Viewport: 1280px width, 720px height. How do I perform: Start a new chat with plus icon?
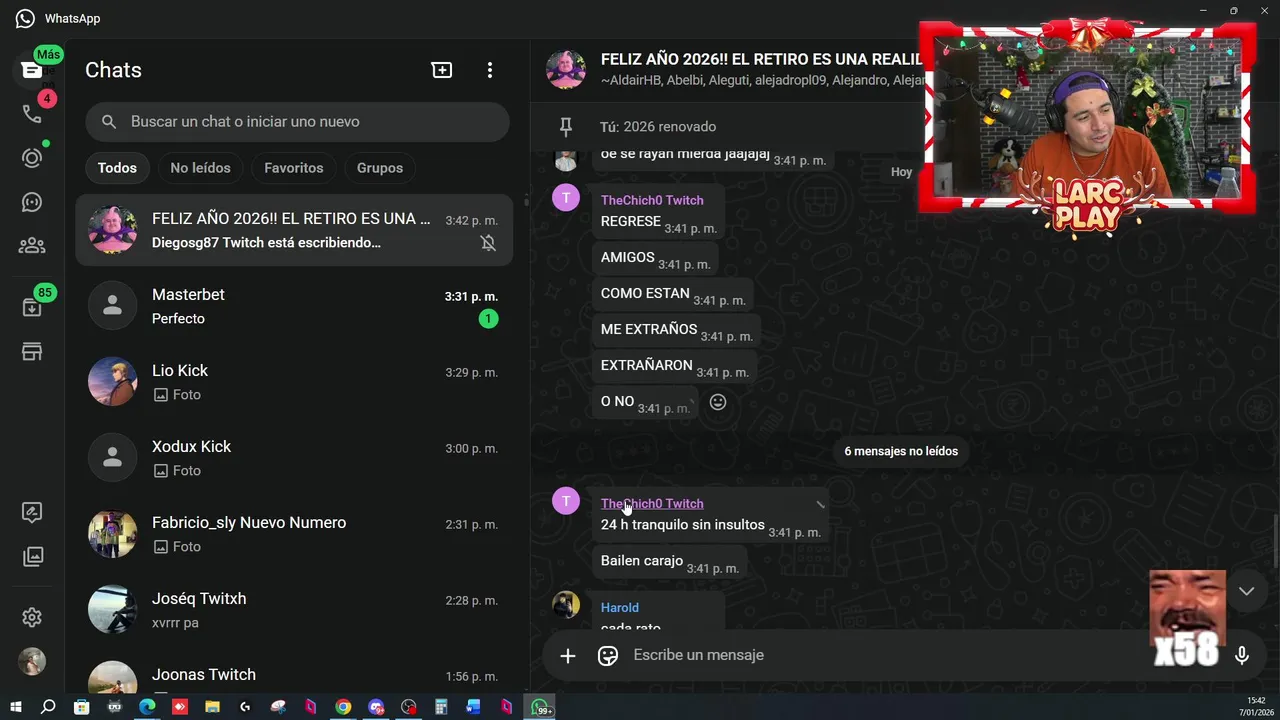click(x=442, y=70)
